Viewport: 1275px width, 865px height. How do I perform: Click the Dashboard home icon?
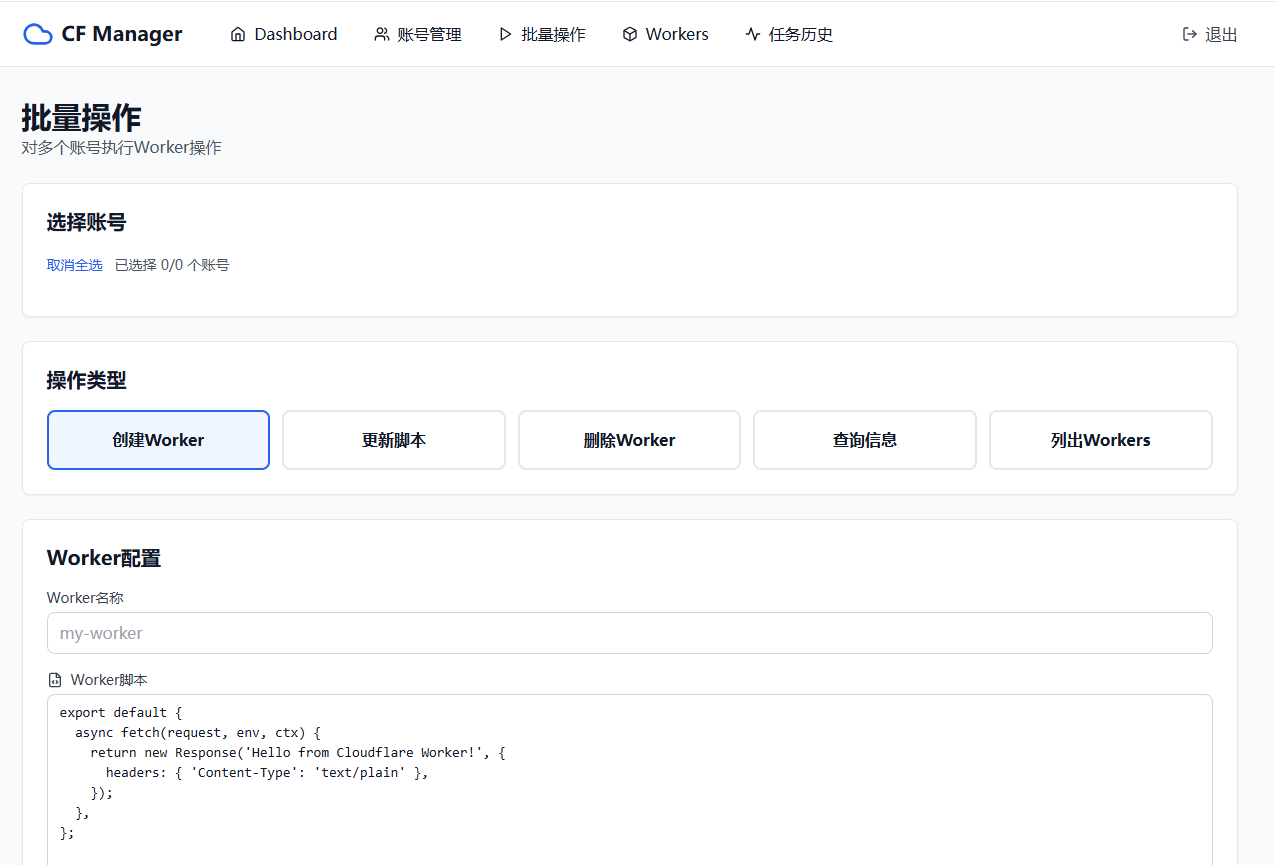pos(238,34)
